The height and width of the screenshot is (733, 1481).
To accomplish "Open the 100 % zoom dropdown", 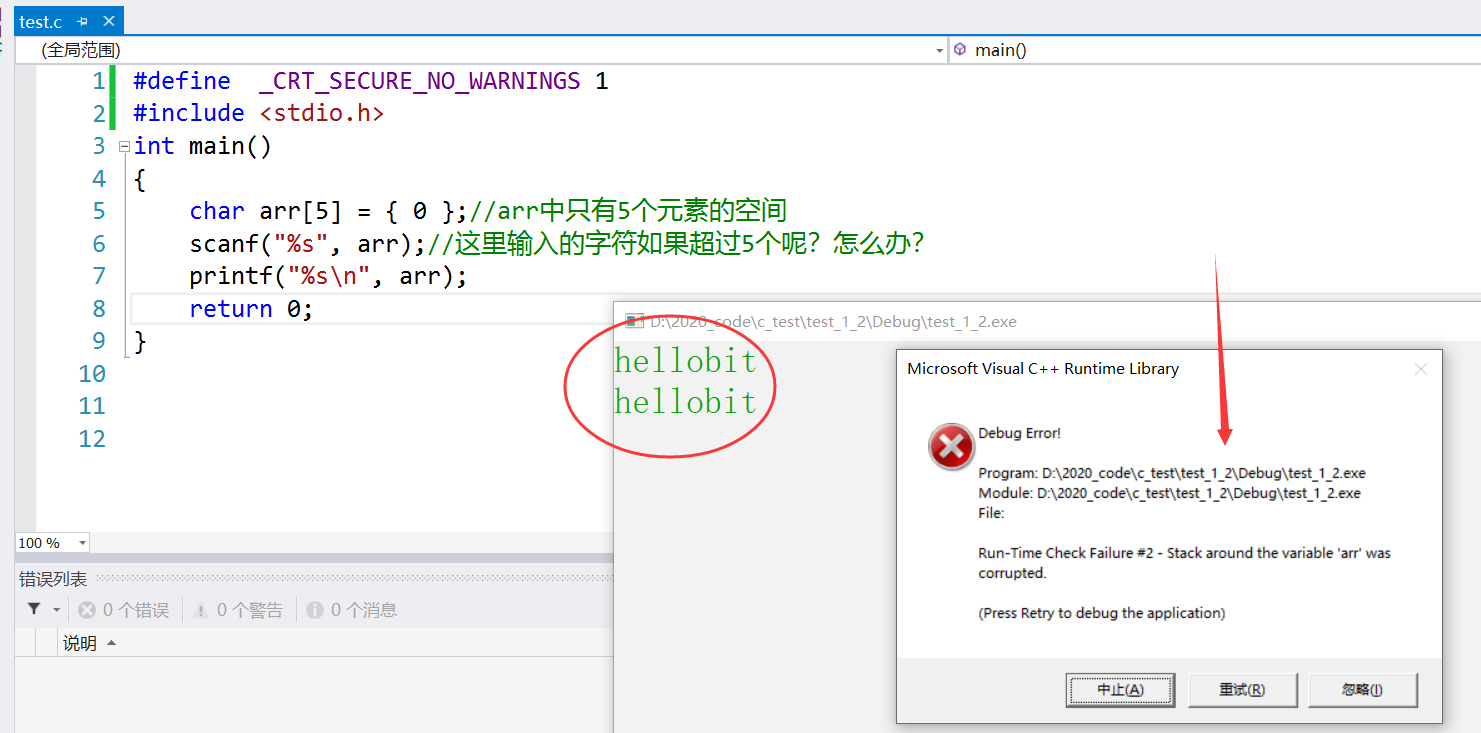I will click(82, 543).
